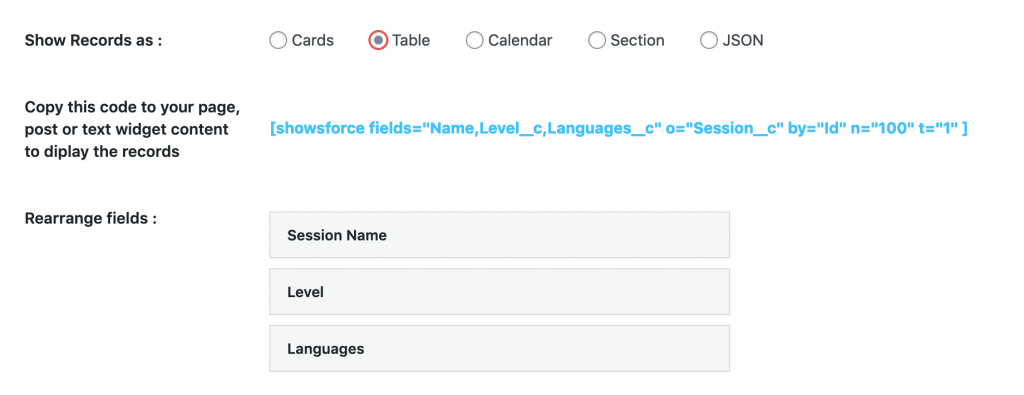Click the blue showsforce shortcode text
Viewport: 1024px width, 395px height.
618,129
